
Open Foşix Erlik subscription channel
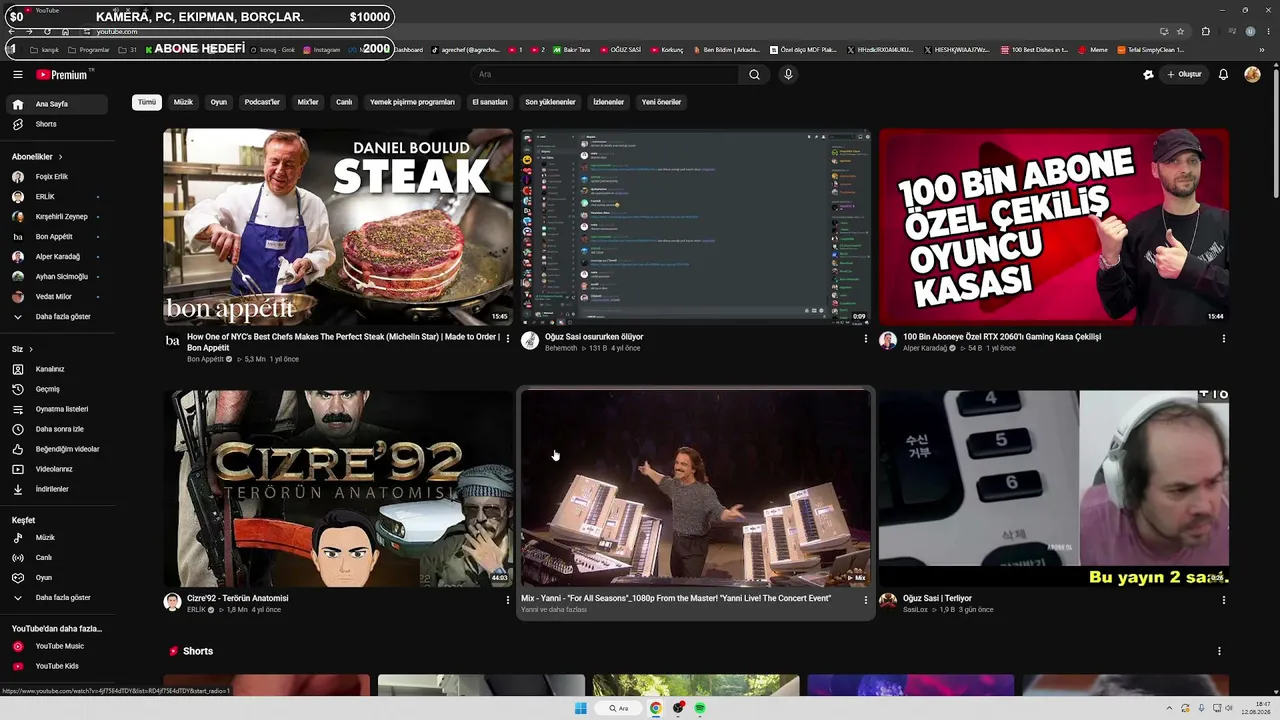56,177
